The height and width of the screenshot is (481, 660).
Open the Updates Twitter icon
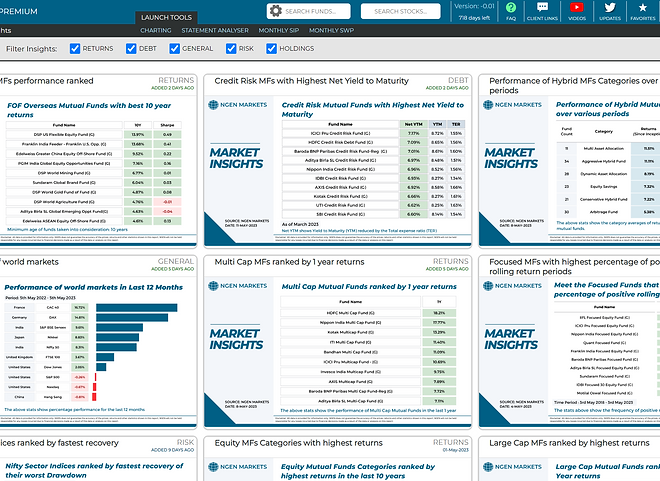click(610, 7)
